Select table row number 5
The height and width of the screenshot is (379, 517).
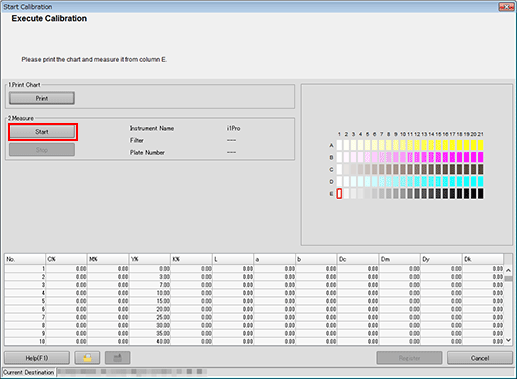254,301
